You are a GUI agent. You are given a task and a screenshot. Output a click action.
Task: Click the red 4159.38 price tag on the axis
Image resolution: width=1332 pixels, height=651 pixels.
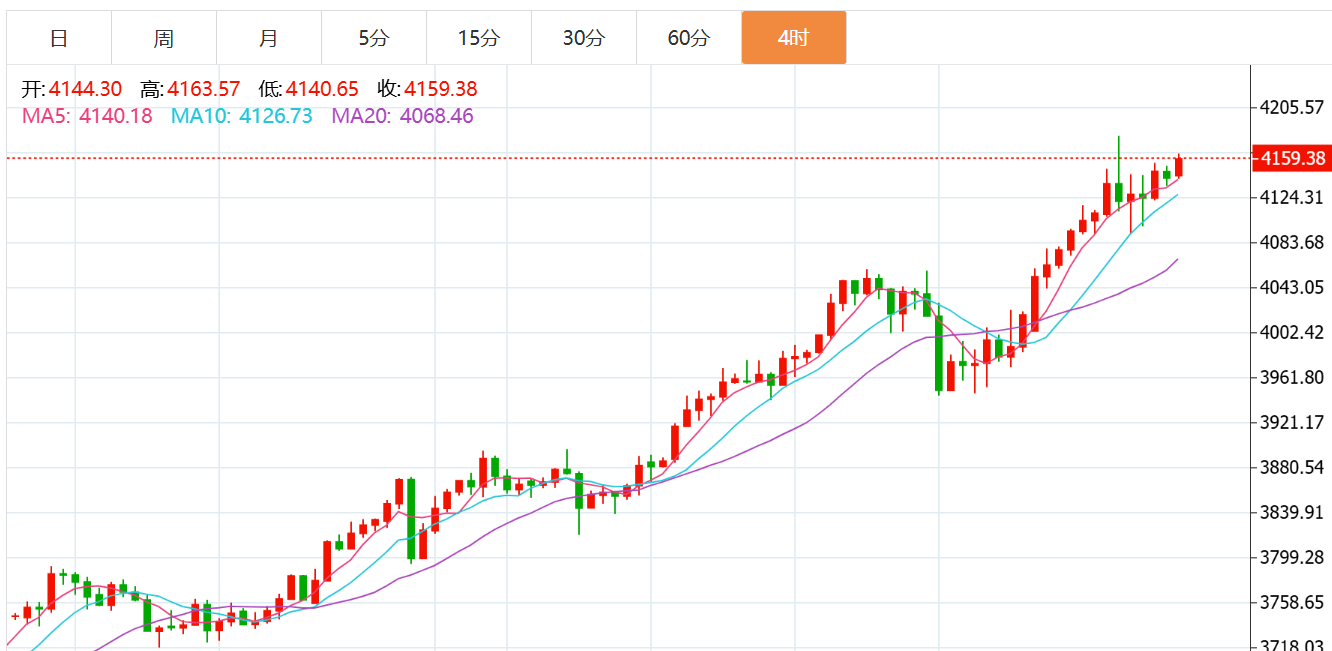click(x=1292, y=158)
